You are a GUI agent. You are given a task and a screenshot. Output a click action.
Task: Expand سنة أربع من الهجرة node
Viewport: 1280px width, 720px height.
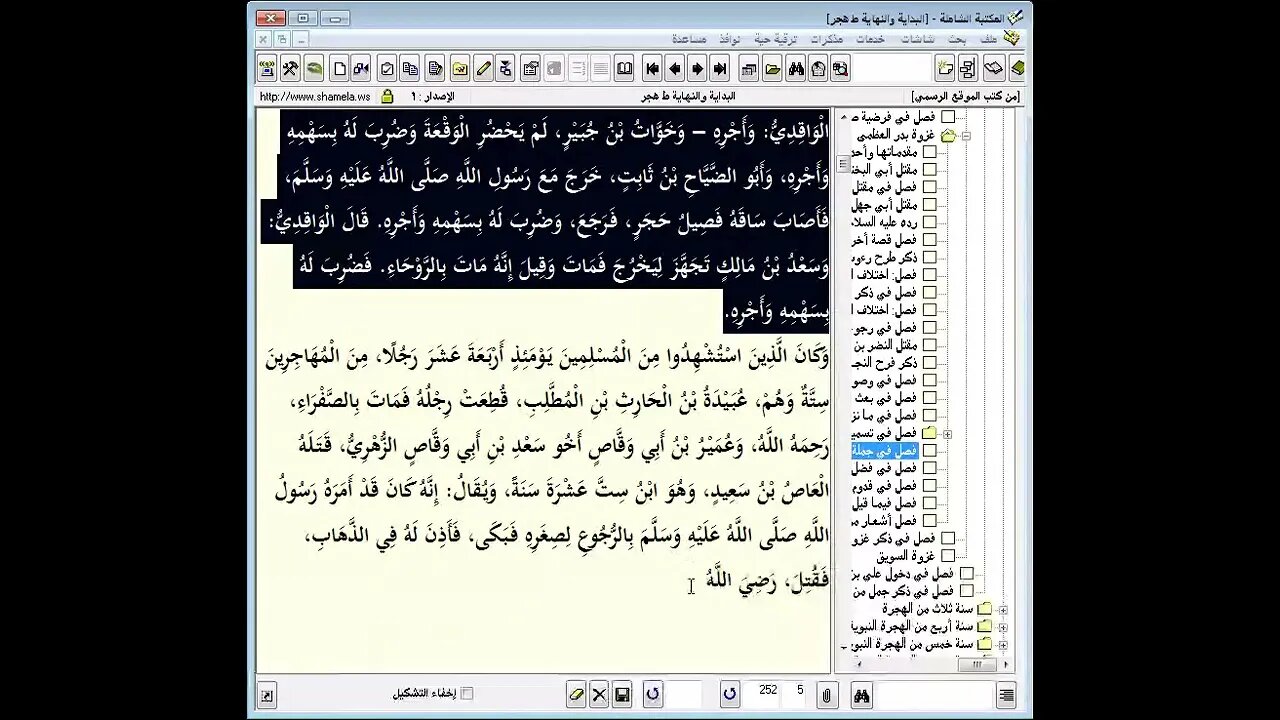coord(1003,627)
